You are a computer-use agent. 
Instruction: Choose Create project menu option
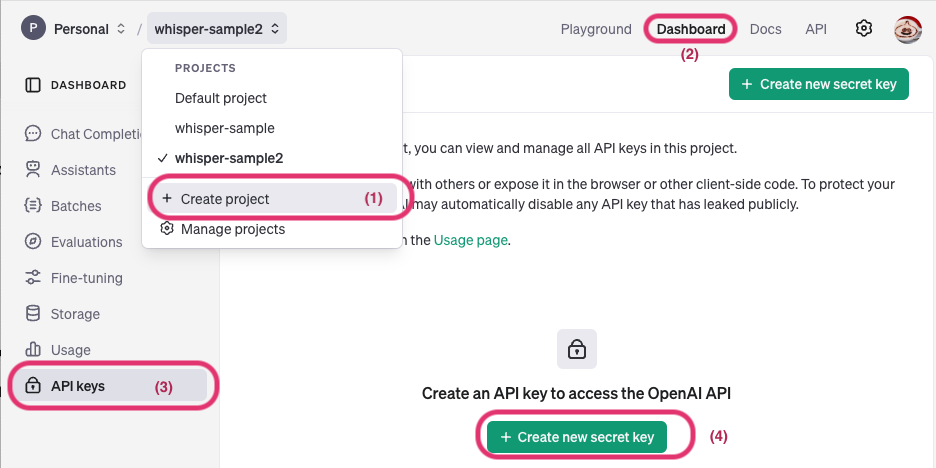click(x=225, y=199)
